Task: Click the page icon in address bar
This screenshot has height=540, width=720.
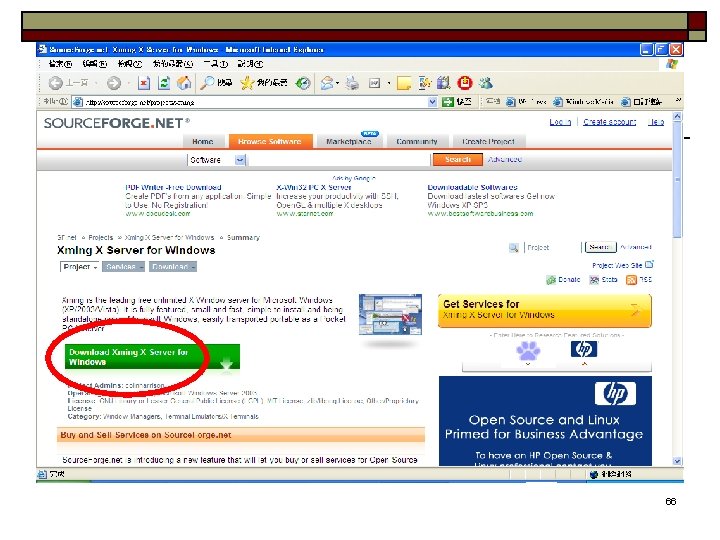Action: pos(78,102)
